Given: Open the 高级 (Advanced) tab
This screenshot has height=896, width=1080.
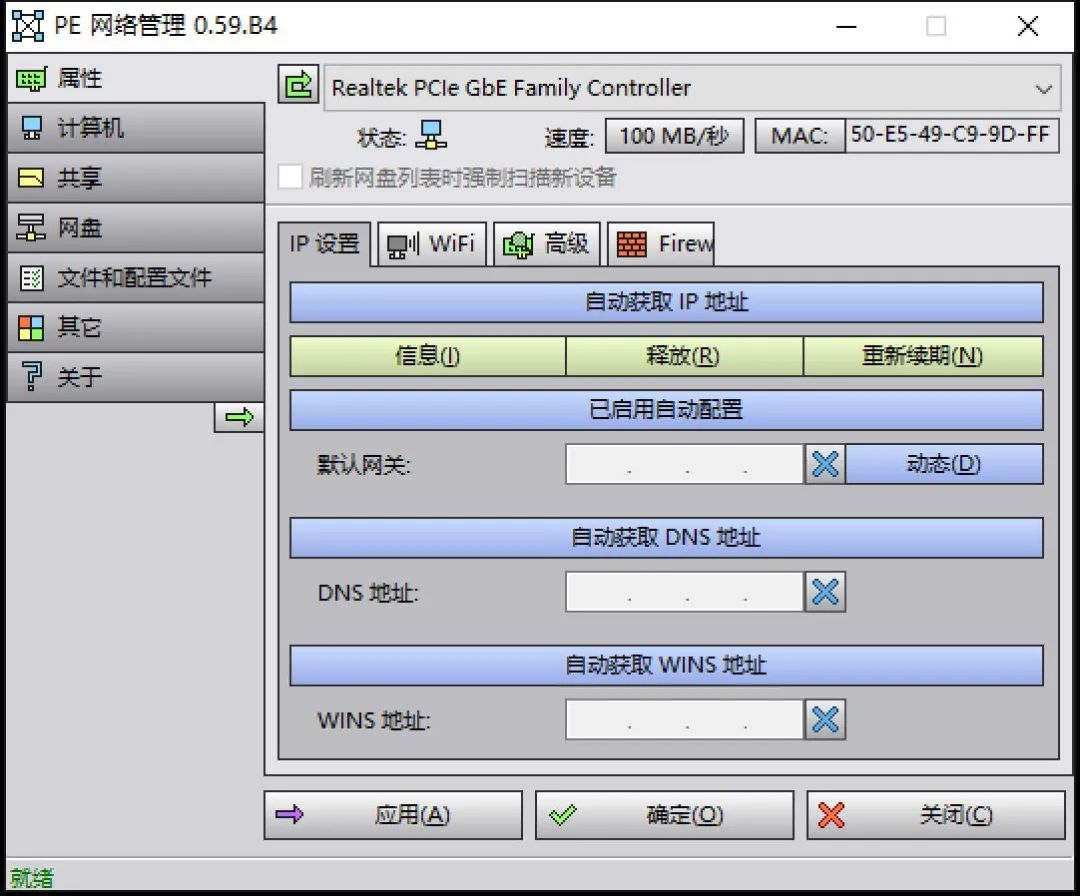Looking at the screenshot, I should tap(546, 243).
